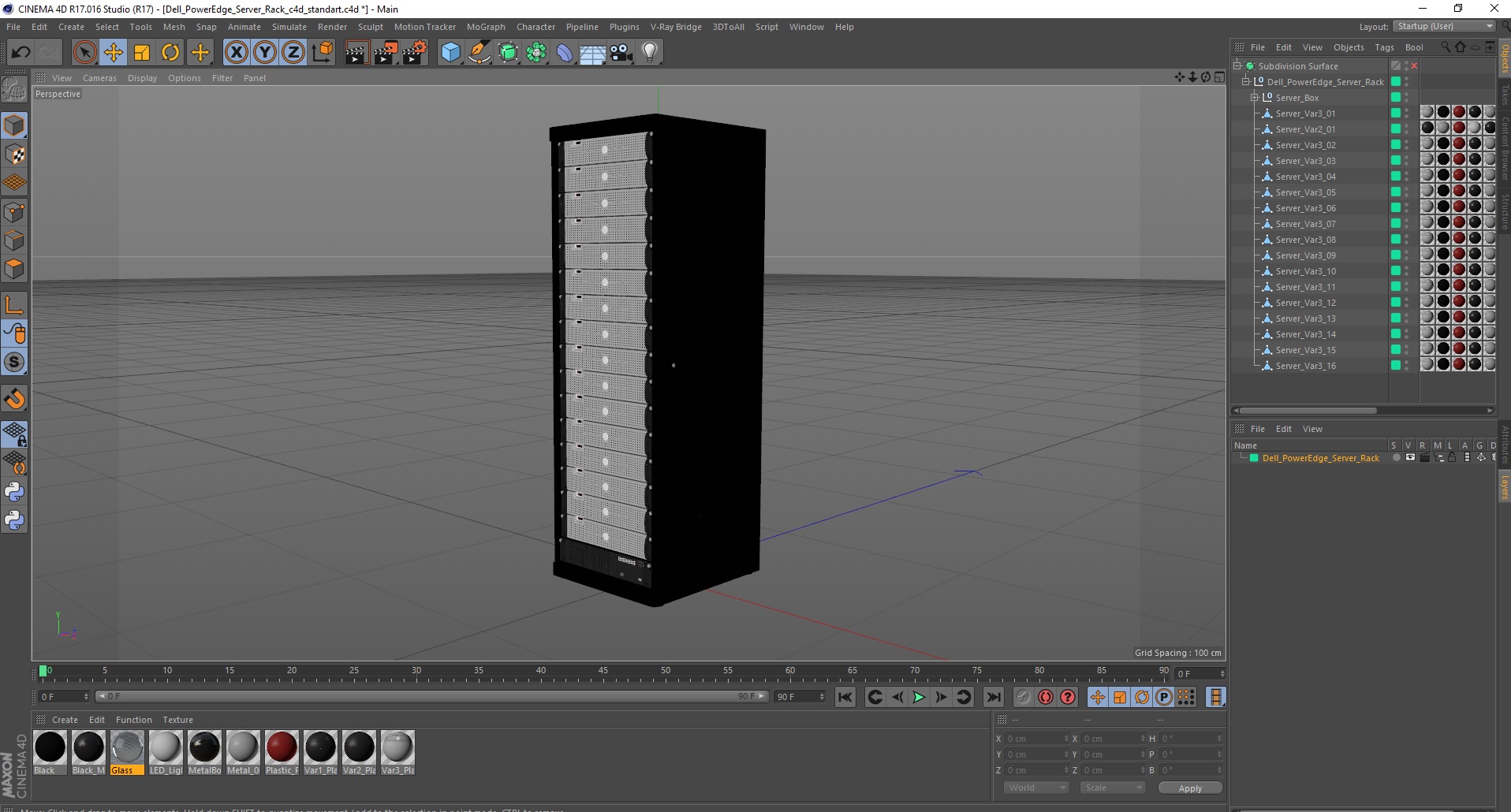
Task: Open the deformer objects icon
Action: [565, 53]
